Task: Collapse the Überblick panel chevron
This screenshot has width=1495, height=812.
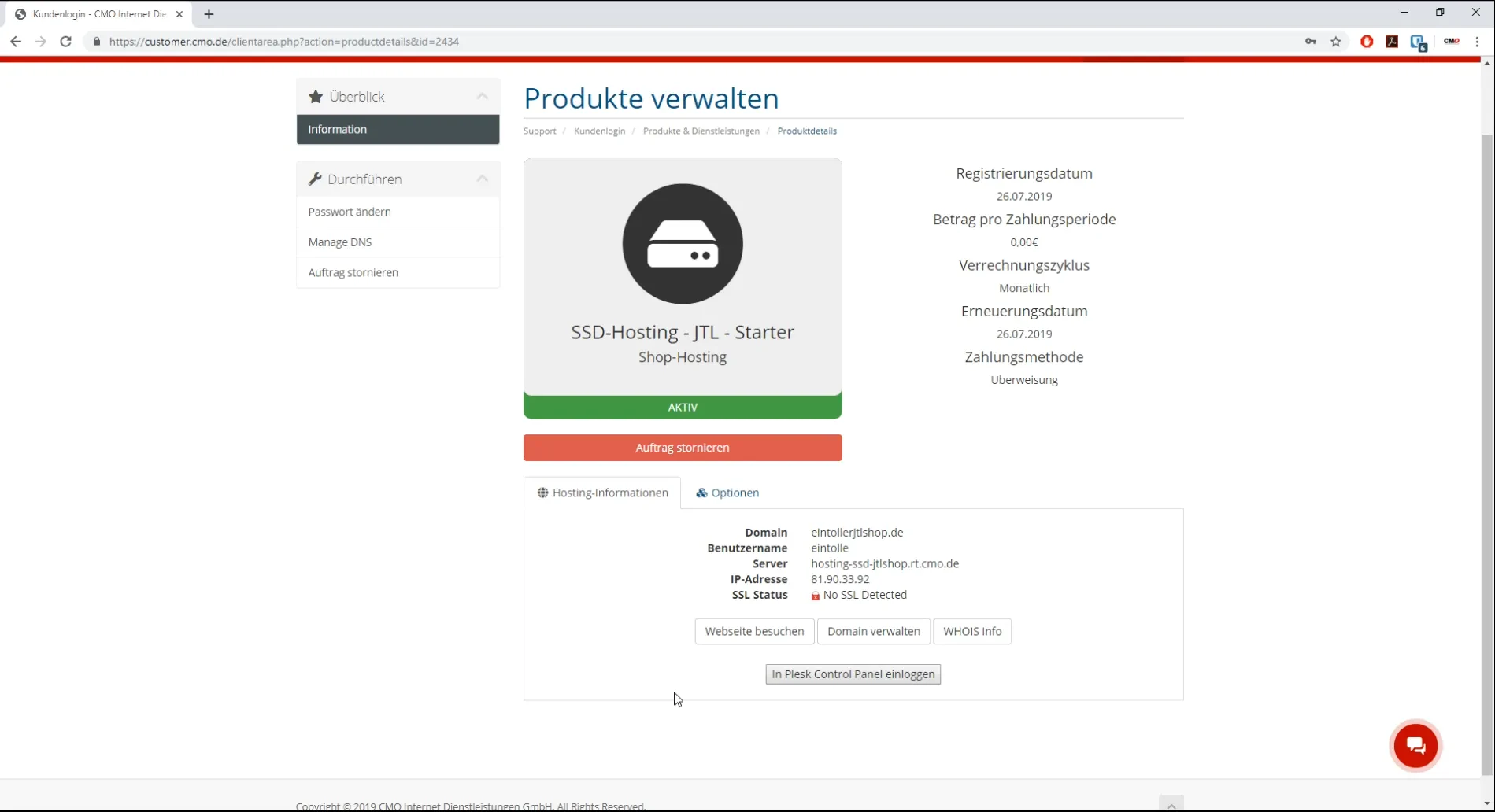Action: [x=483, y=96]
